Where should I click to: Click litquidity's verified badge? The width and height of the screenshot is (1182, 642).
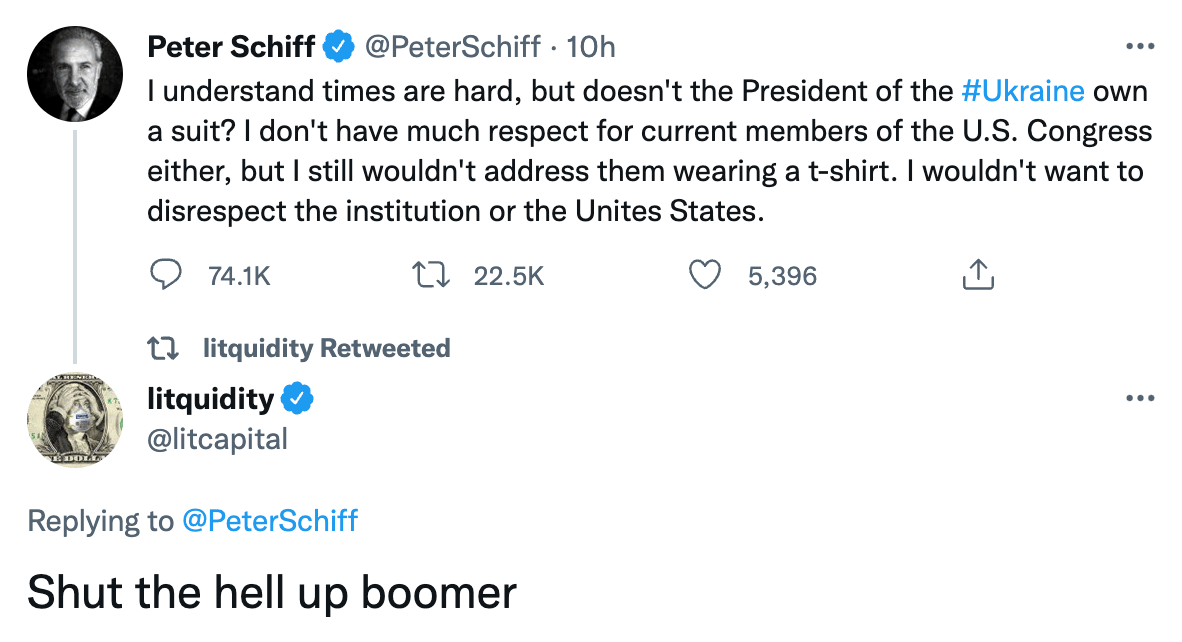point(297,399)
